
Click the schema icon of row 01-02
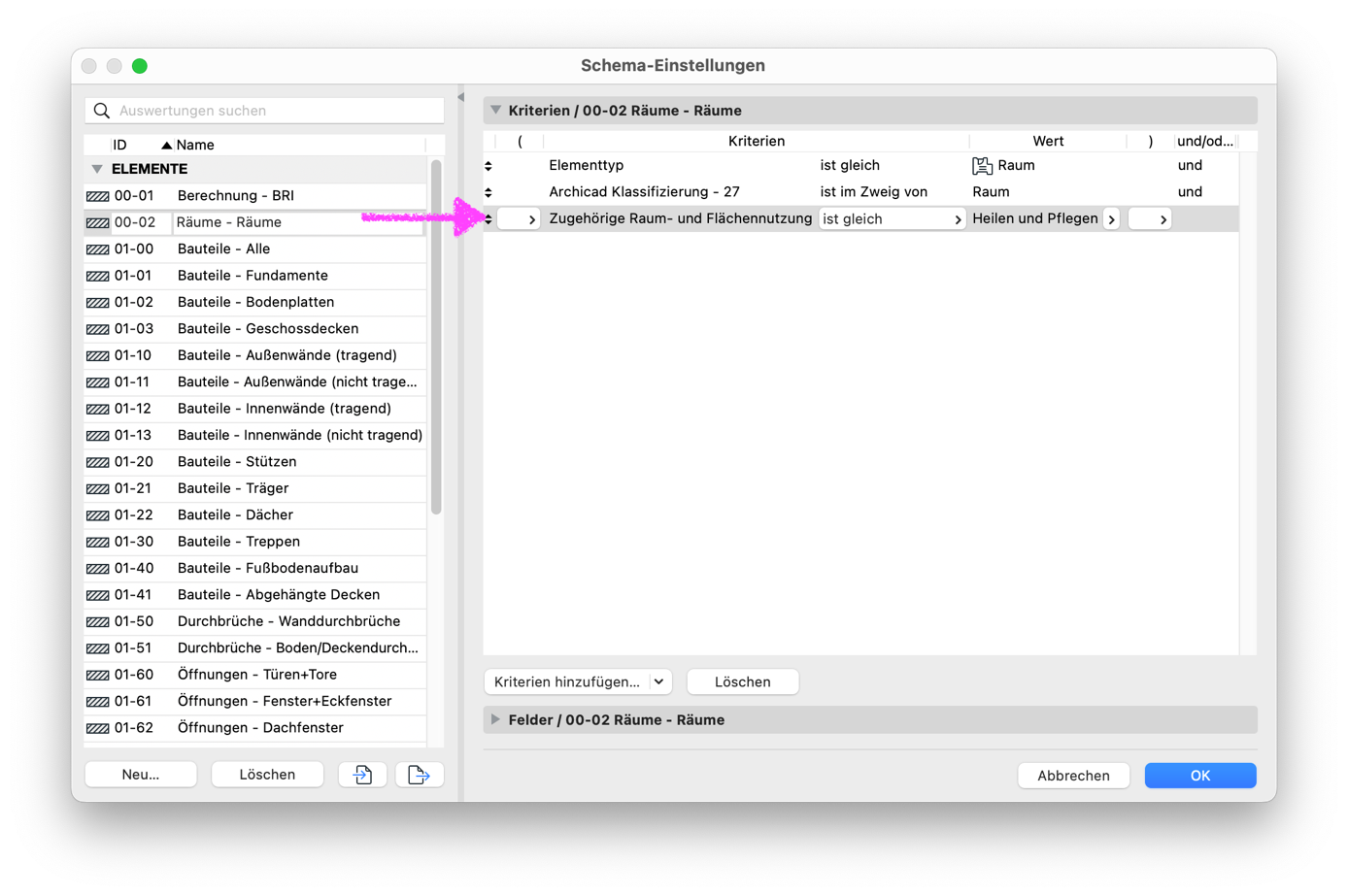tap(97, 303)
